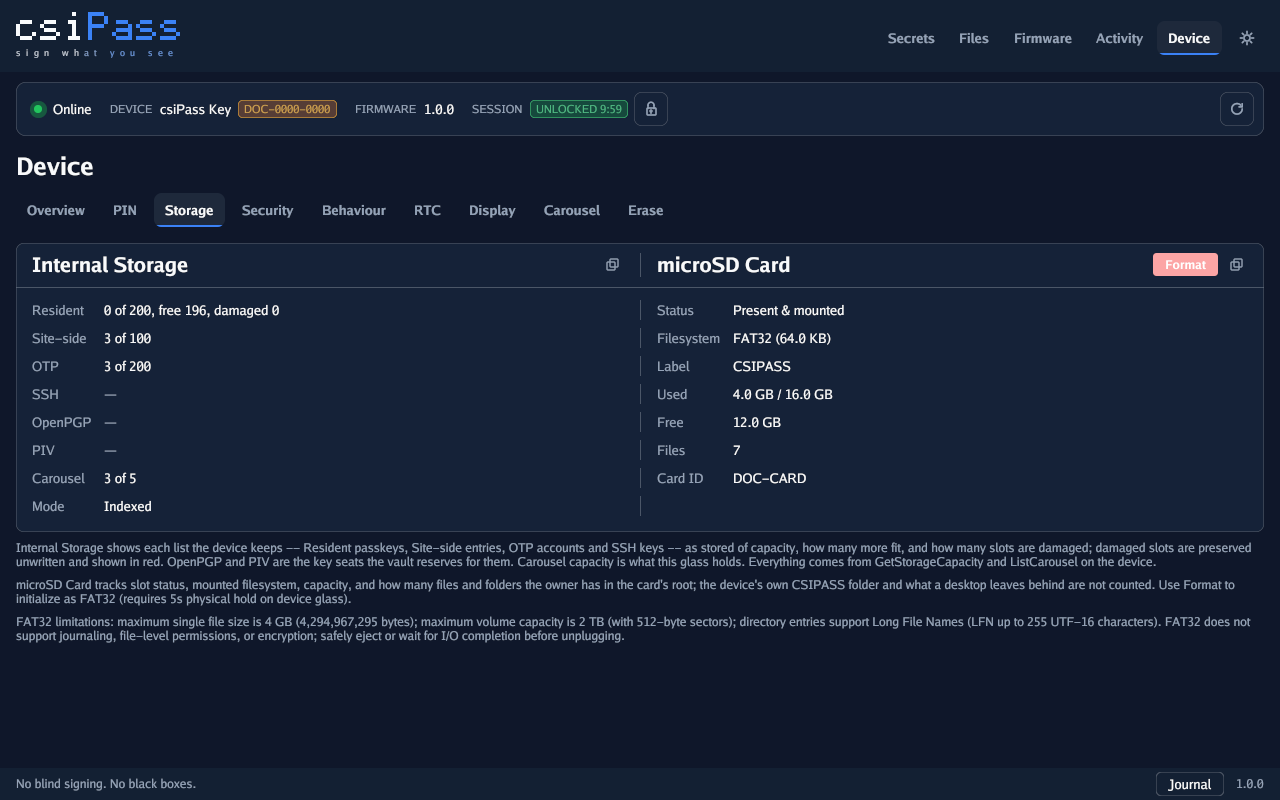Open the Firmware section
The height and width of the screenshot is (800, 1280).
[1043, 38]
